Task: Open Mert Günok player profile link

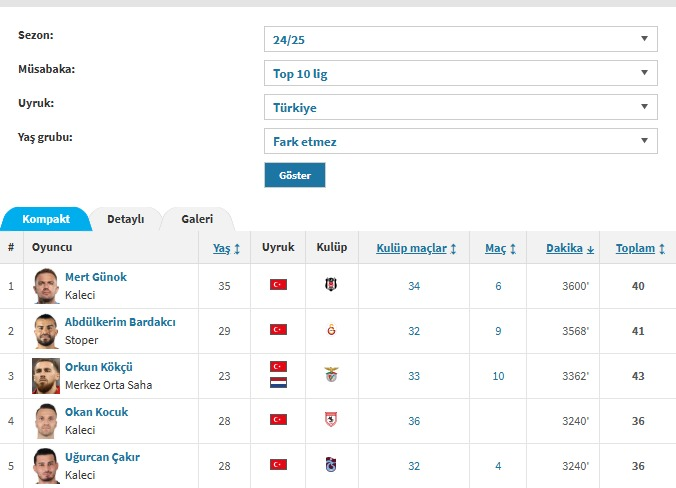Action: (x=96, y=277)
